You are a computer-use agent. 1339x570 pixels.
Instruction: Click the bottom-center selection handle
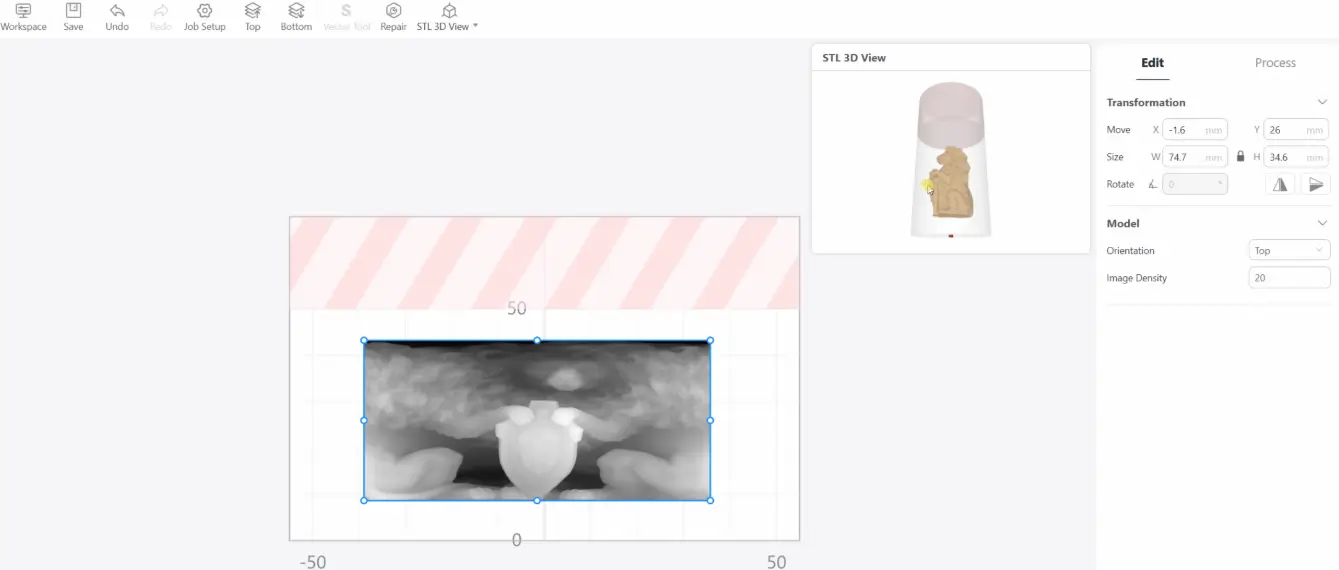coord(537,500)
